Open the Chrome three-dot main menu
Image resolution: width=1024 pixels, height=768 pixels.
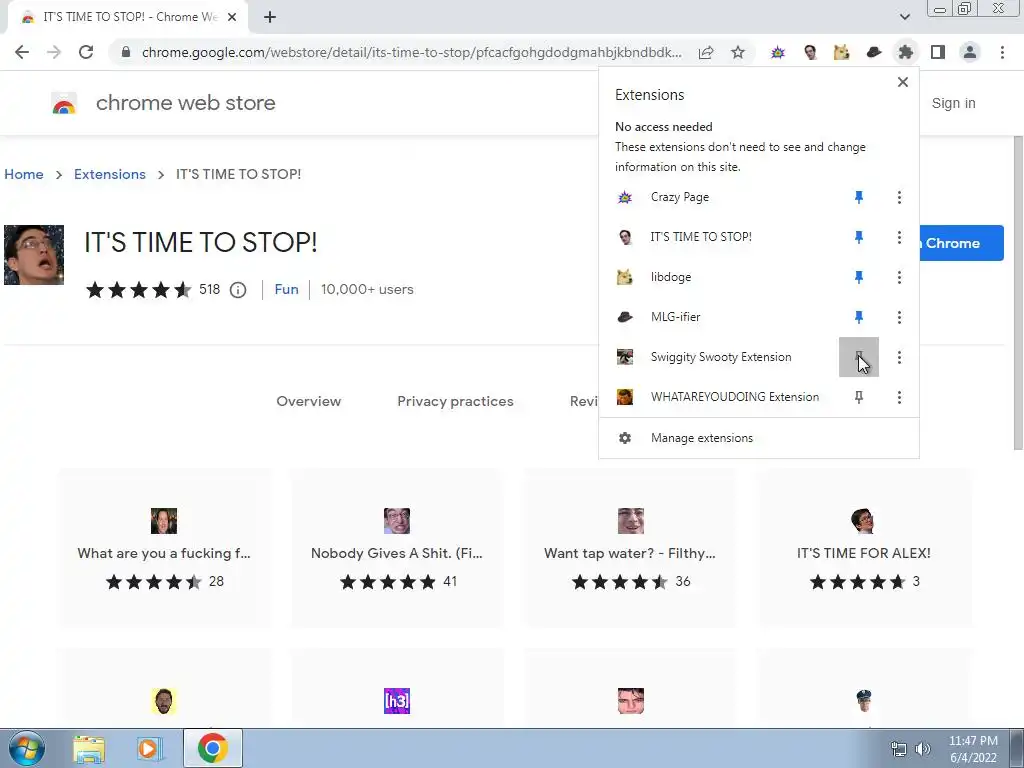click(x=1002, y=52)
